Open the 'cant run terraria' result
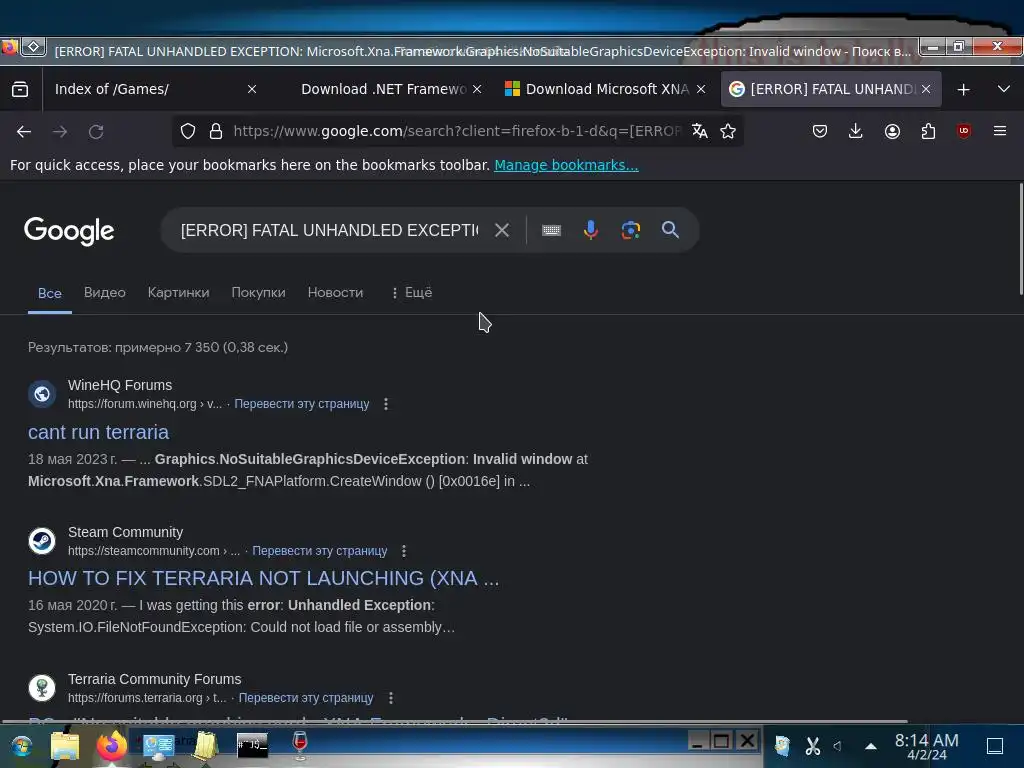This screenshot has height=768, width=1024. pyautogui.click(x=98, y=432)
